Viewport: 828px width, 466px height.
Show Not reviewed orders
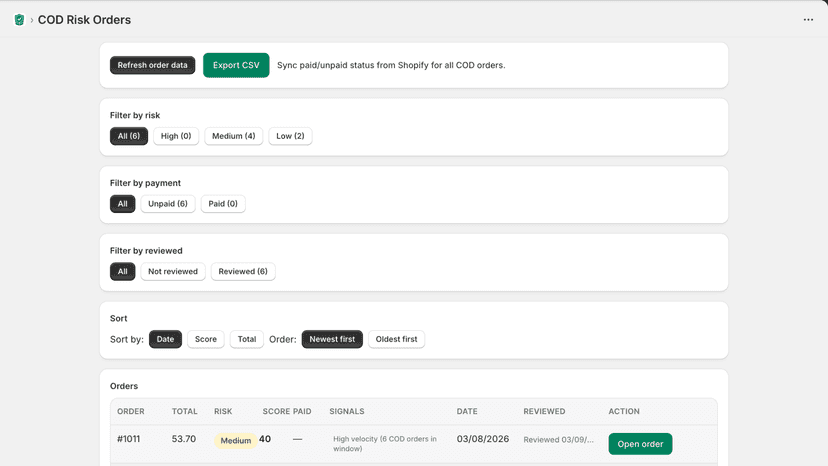point(173,271)
